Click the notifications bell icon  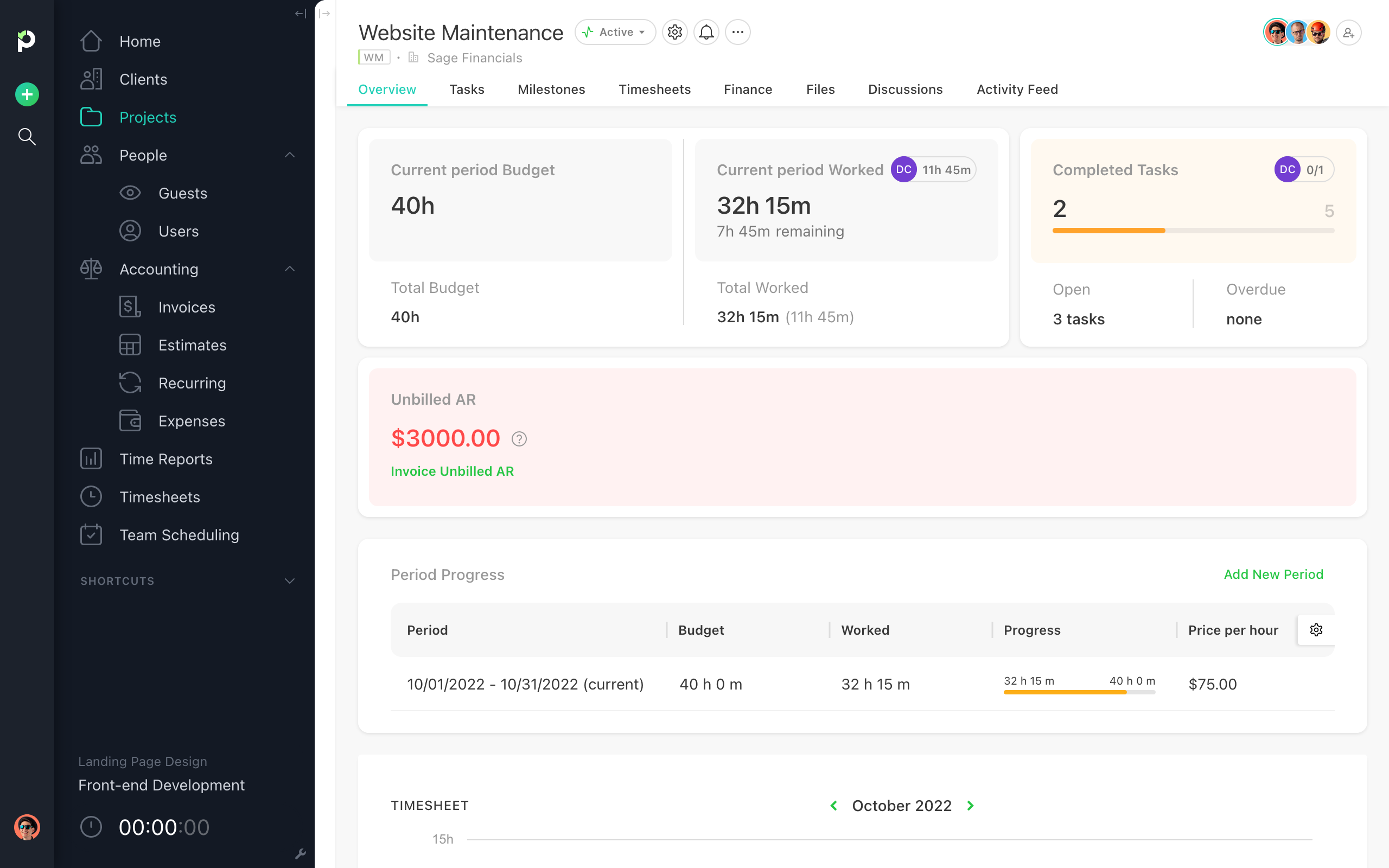pos(706,32)
